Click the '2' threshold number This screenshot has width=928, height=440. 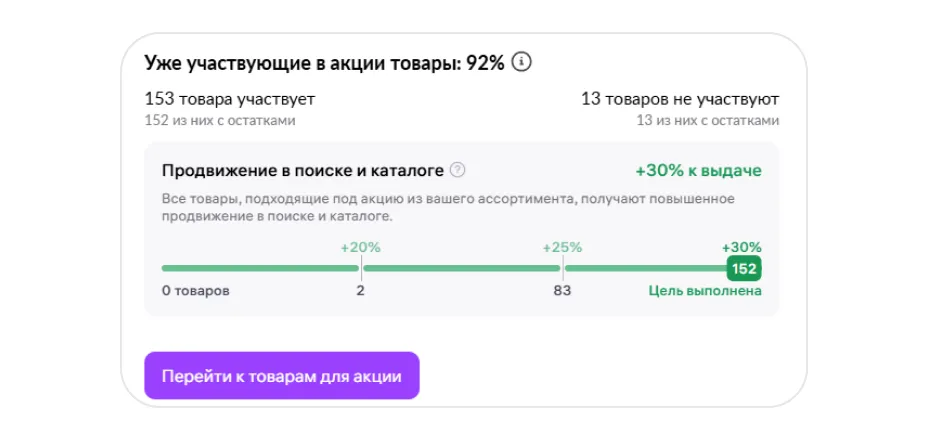(x=360, y=291)
